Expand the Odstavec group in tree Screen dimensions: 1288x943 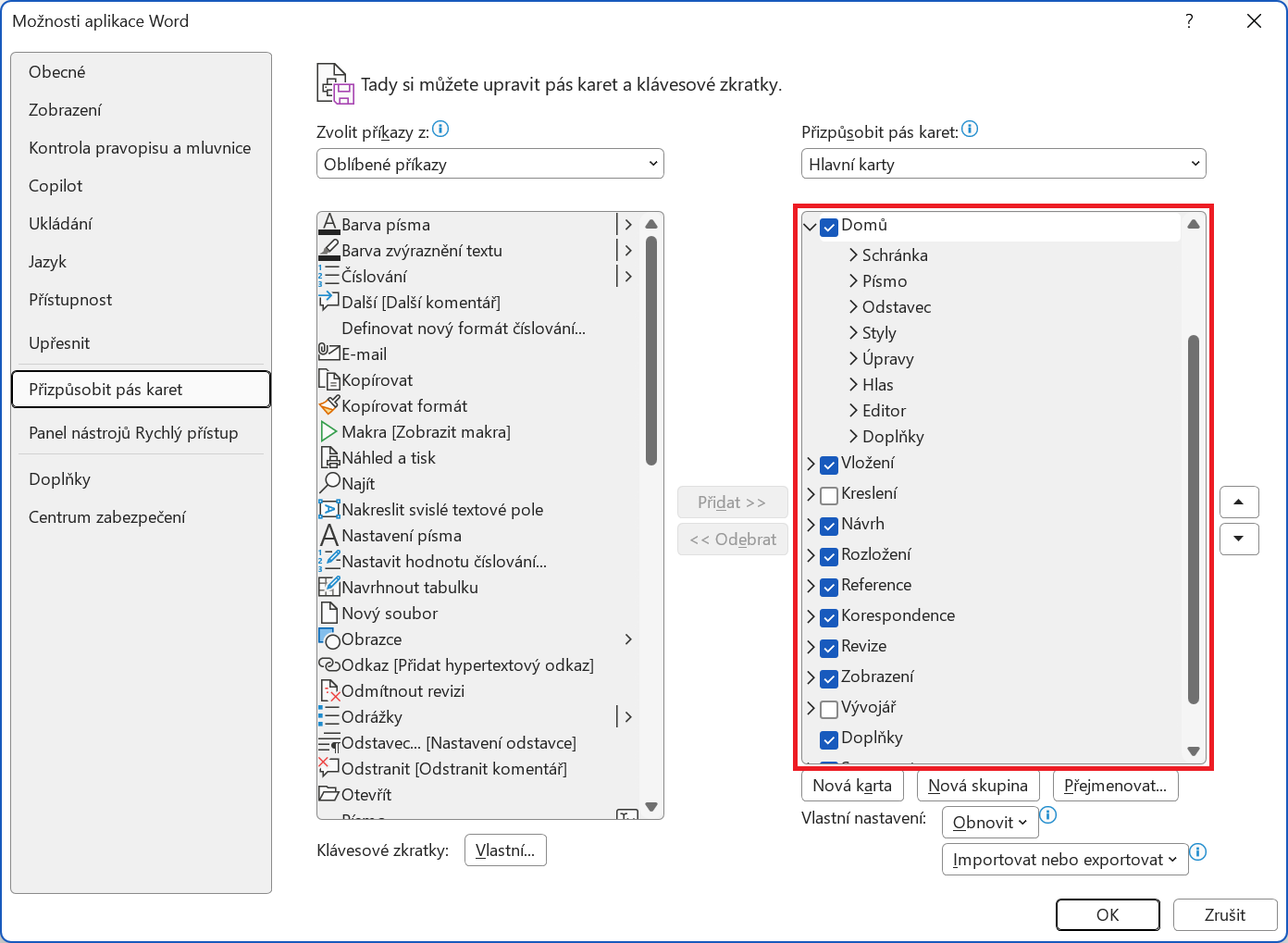[x=853, y=307]
